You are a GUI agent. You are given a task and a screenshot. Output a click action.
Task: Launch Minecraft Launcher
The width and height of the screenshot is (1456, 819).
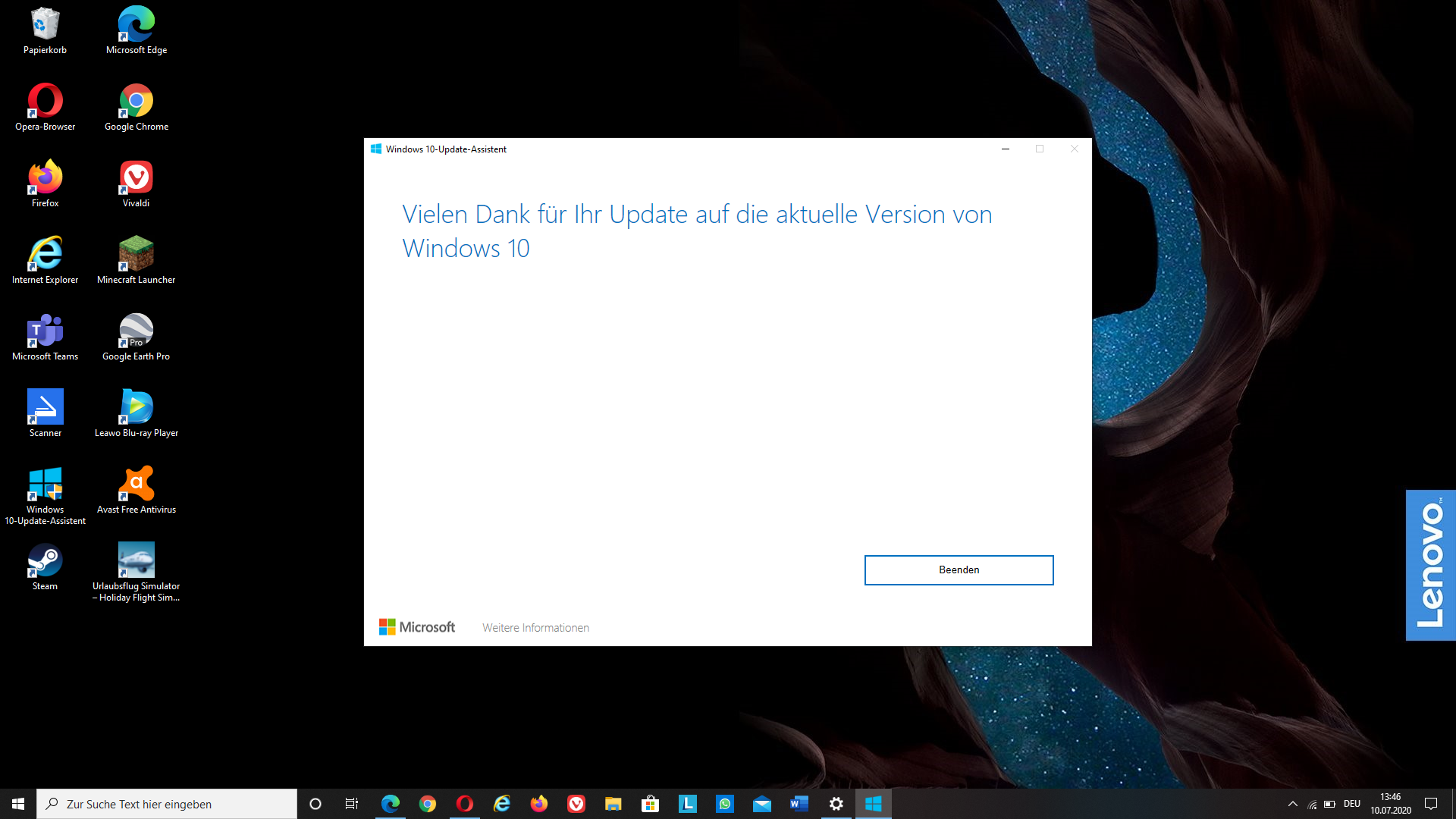click(x=135, y=253)
